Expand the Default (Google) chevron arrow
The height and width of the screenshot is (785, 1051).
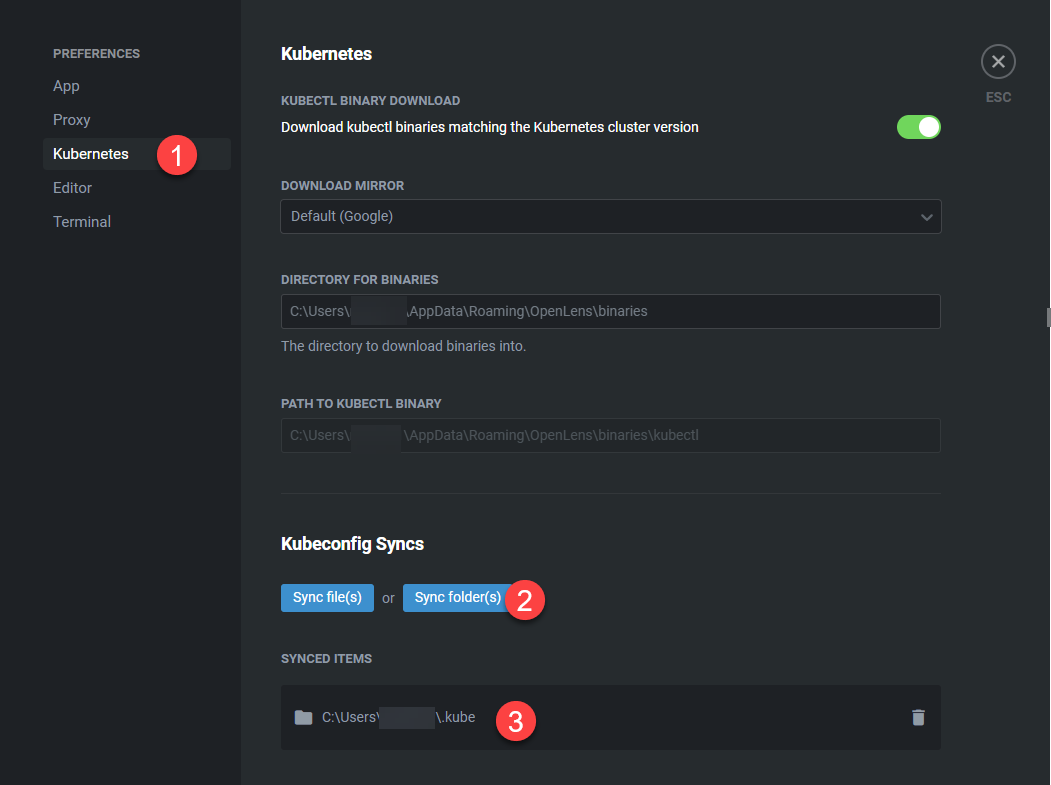[926, 216]
